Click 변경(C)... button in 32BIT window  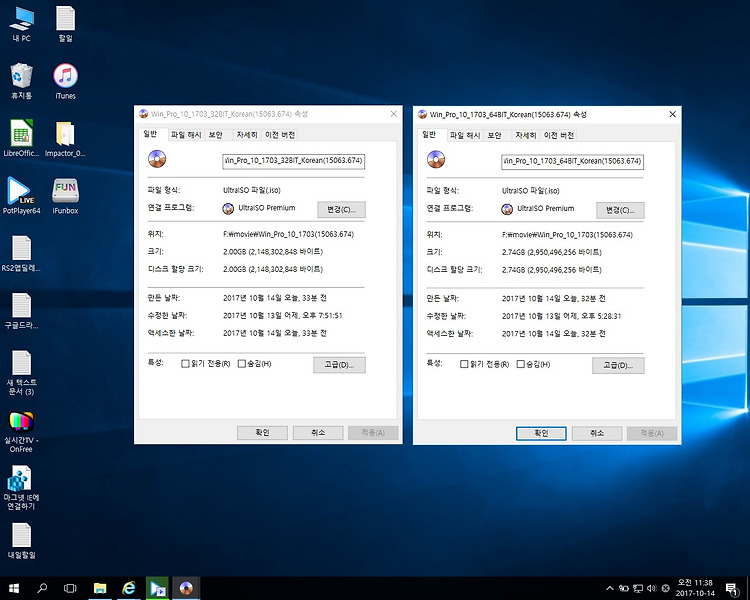[342, 210]
